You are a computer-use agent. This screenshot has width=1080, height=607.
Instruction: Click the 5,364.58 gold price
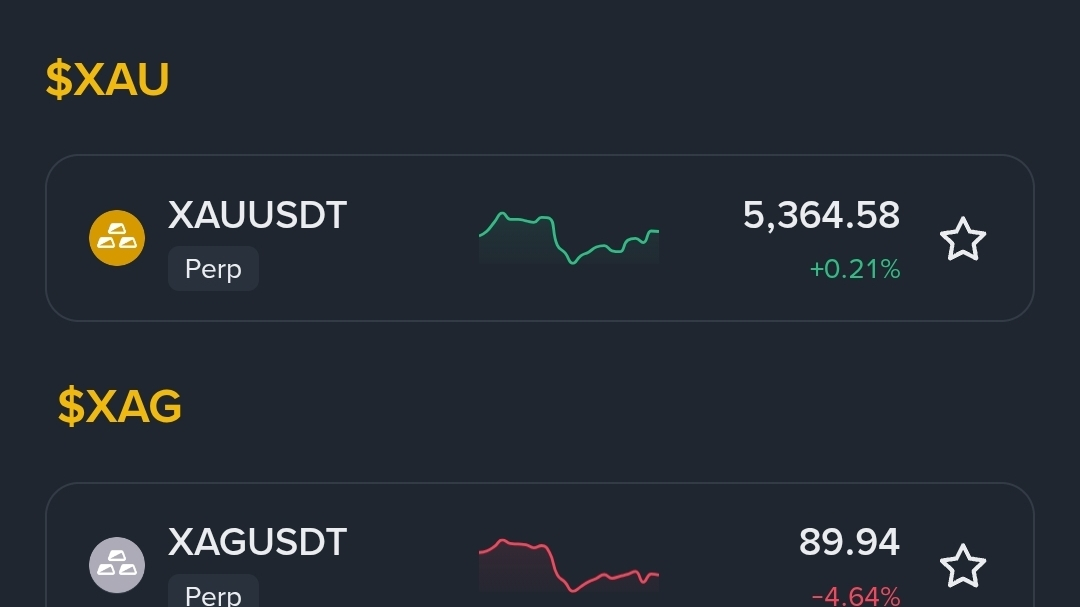(821, 215)
